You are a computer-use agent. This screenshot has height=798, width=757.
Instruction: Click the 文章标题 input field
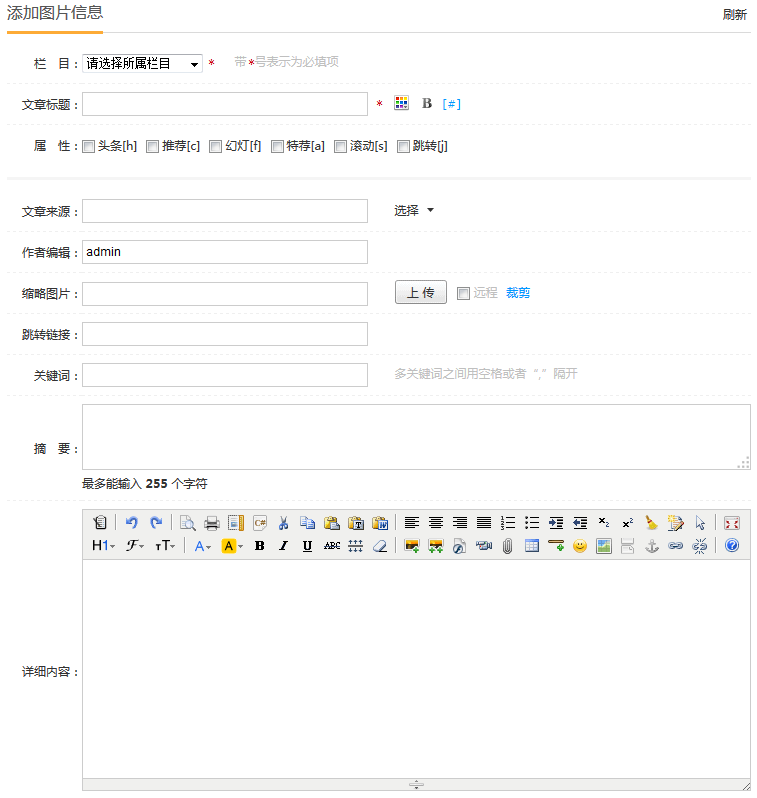[225, 104]
